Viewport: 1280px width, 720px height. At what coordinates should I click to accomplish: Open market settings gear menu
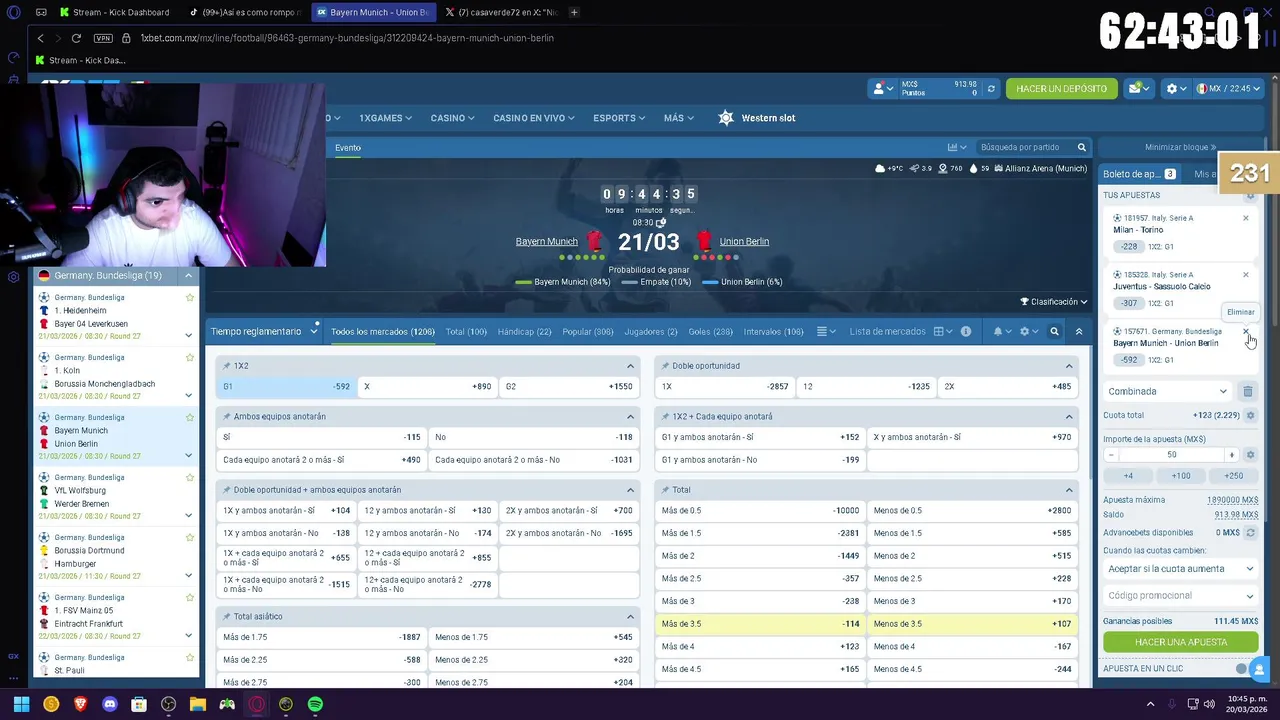pos(1027,331)
